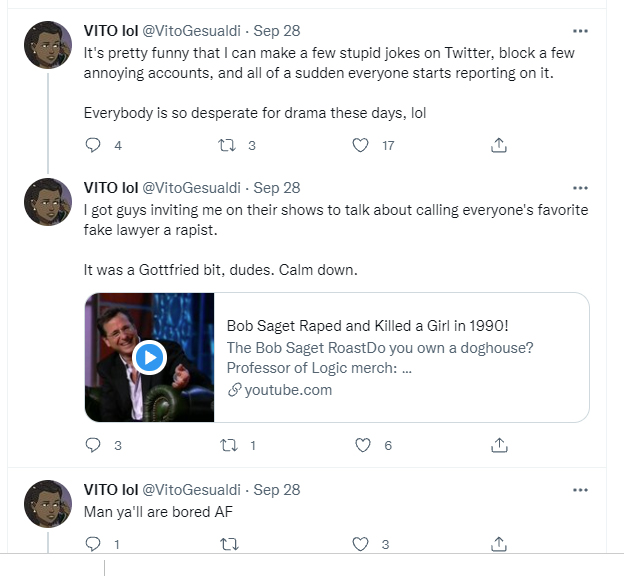Open more options on first tweet
624x576 pixels.
[x=580, y=31]
